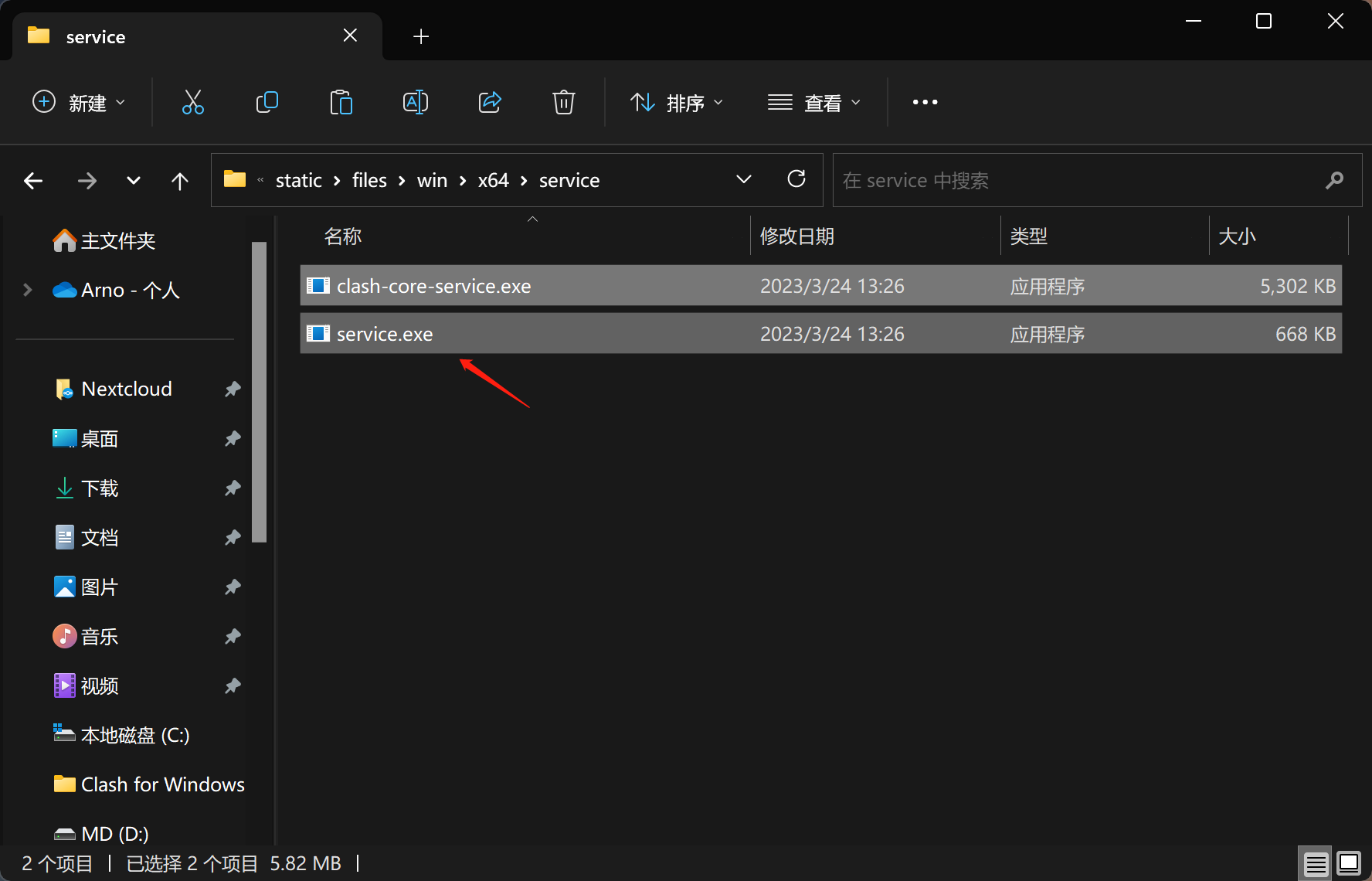This screenshot has height=881, width=1372.
Task: Go up one folder level arrow
Action: click(180, 181)
